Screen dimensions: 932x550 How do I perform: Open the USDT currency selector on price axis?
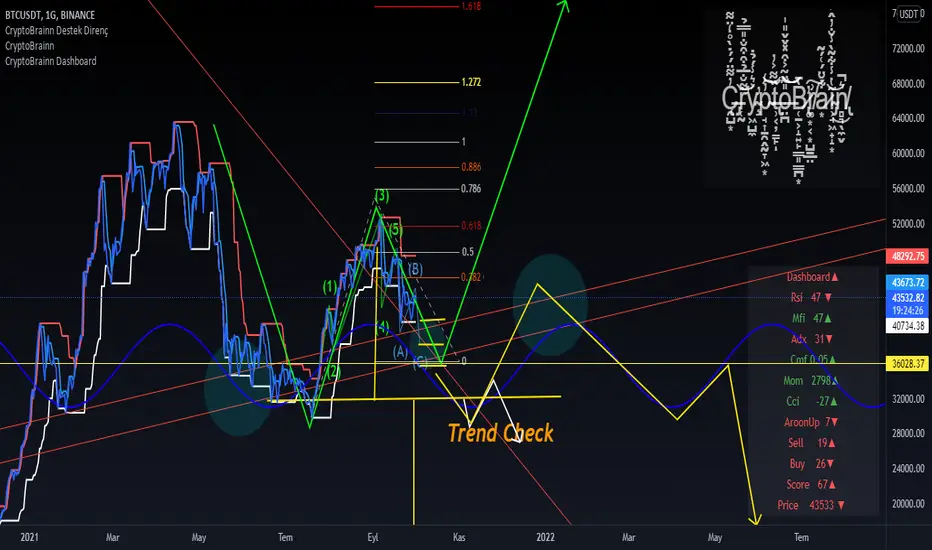pyautogui.click(x=911, y=14)
